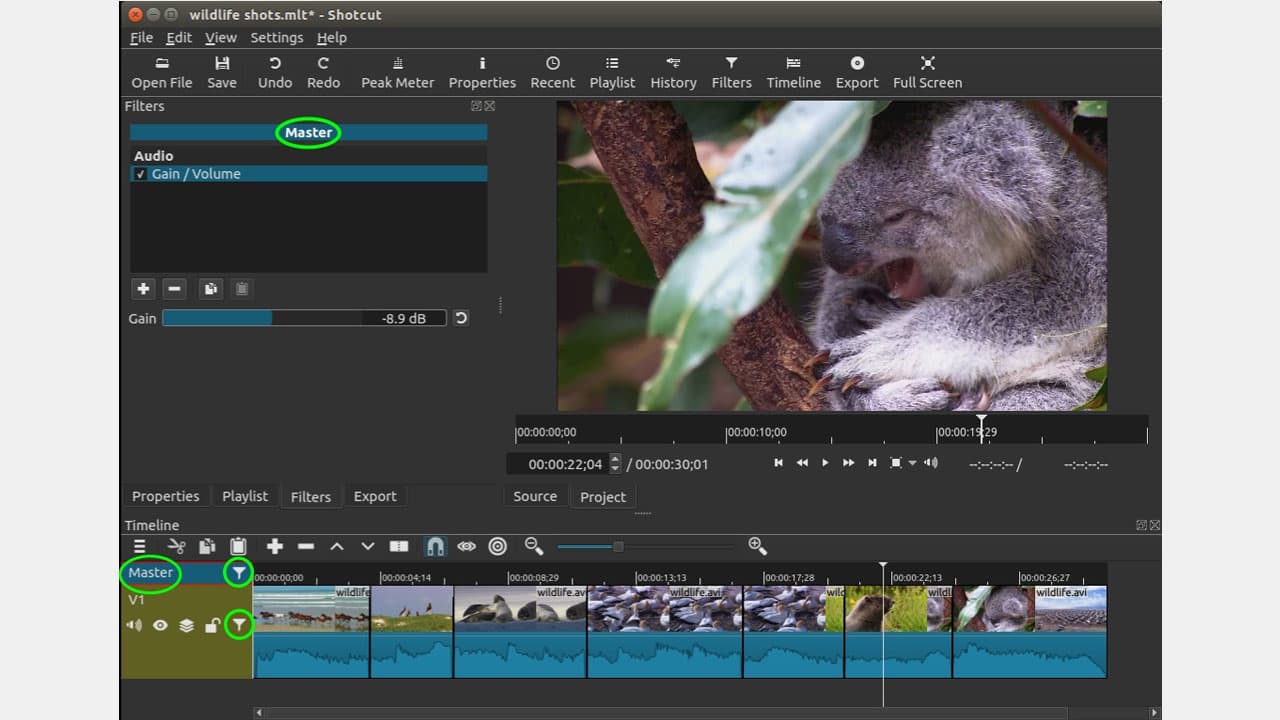Click the scissors cut icon in timeline toolbar

(177, 546)
